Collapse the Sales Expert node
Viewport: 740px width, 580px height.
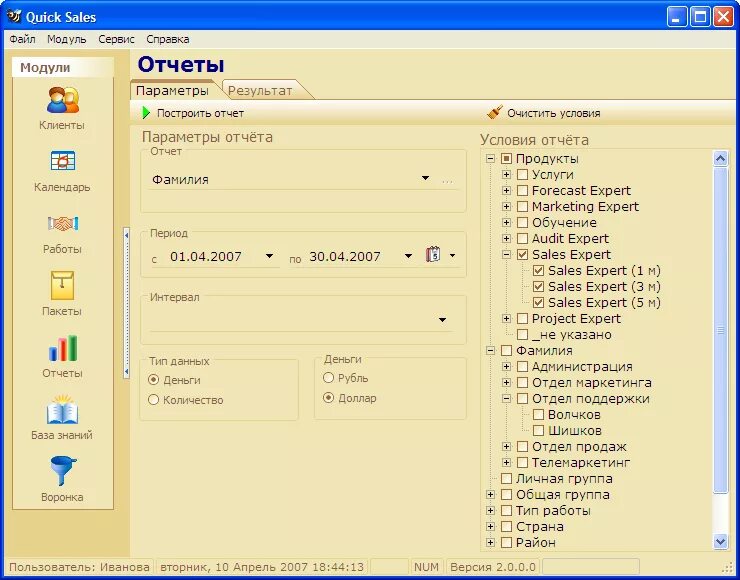point(506,254)
